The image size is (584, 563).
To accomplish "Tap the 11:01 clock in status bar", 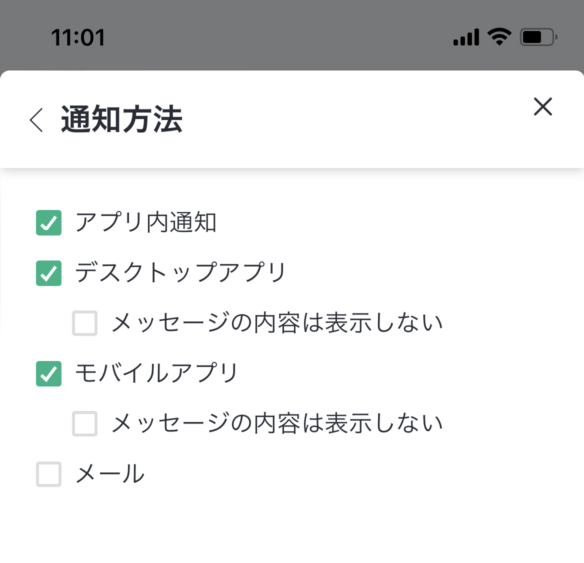I will point(78,38).
